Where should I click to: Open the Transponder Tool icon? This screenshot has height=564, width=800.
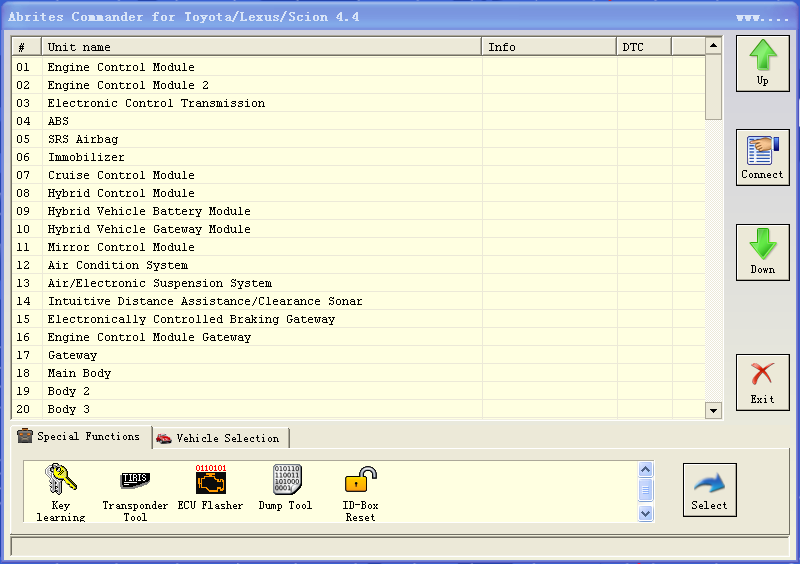[135, 492]
